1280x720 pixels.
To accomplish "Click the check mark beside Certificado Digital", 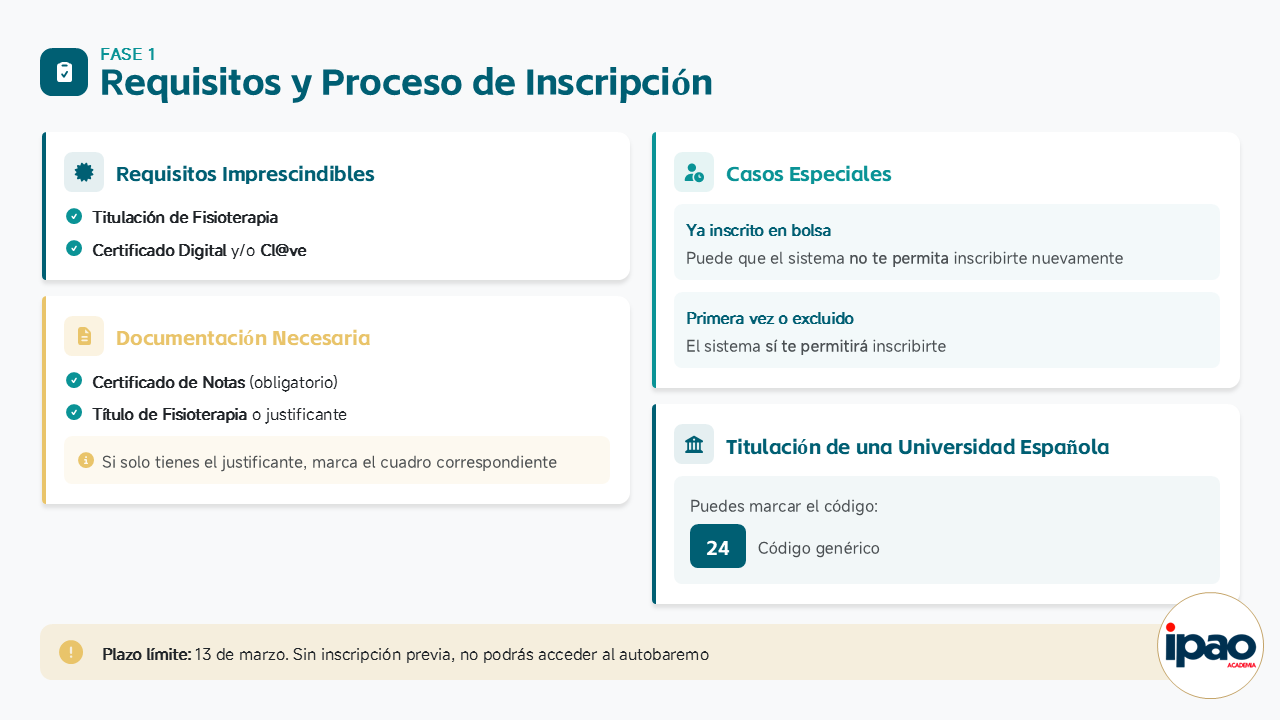I will (x=74, y=248).
